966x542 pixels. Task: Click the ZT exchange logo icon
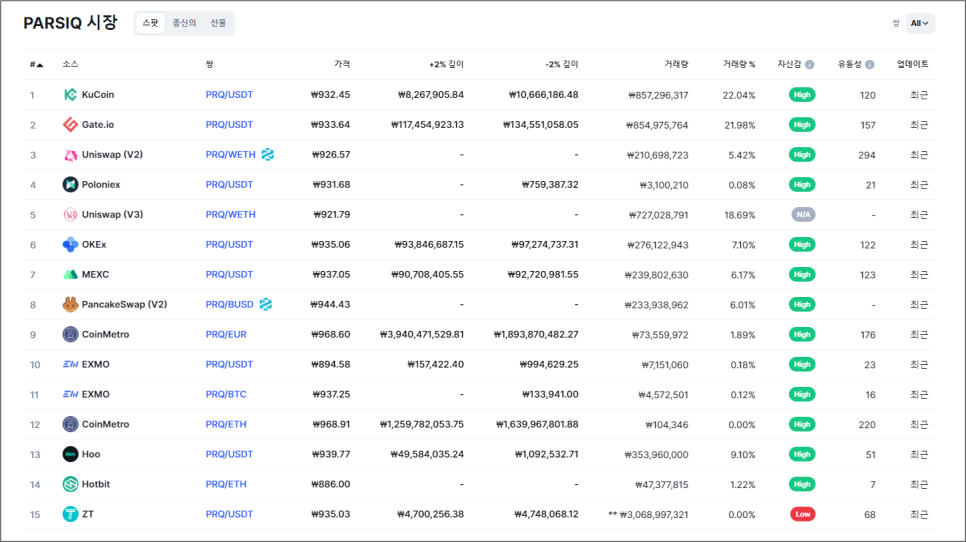coord(70,514)
